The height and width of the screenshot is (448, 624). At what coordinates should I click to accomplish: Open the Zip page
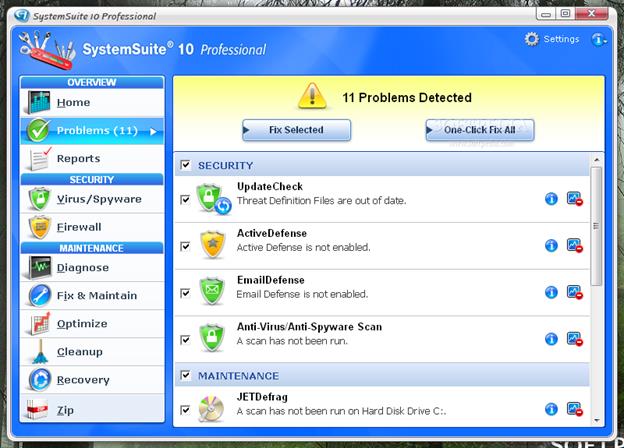(92, 409)
